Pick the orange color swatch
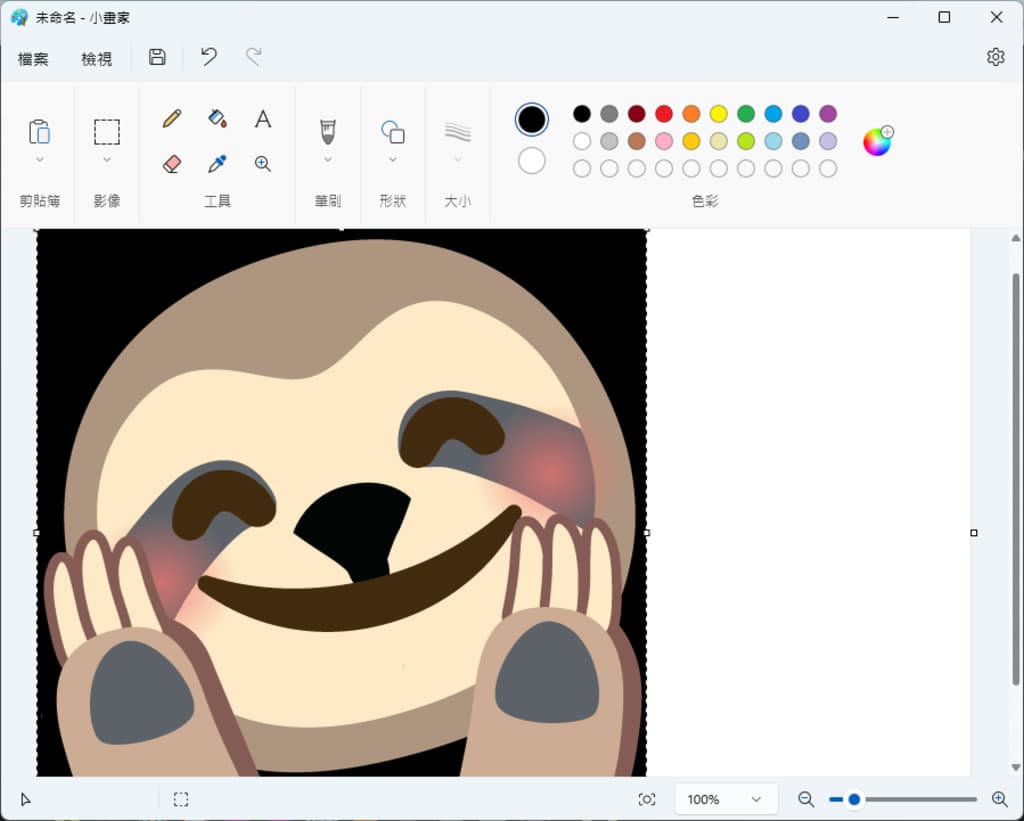This screenshot has height=821, width=1024. click(692, 114)
